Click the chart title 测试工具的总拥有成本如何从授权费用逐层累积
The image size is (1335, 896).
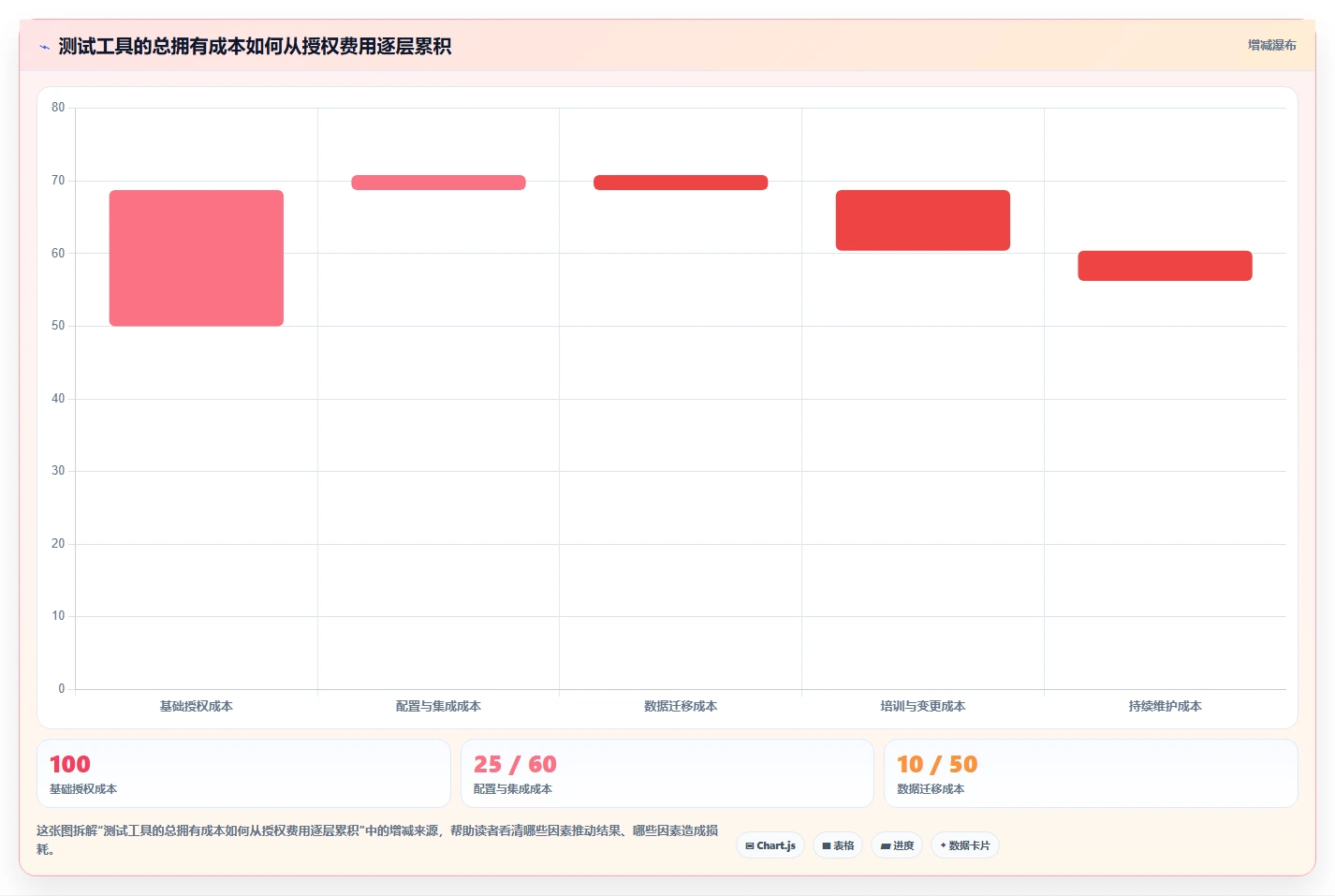coord(255,47)
